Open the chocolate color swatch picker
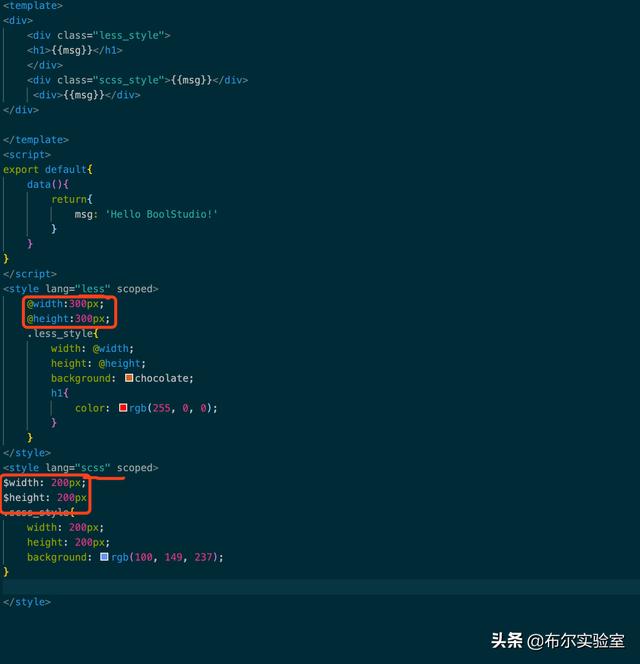640x664 pixels. tap(129, 378)
